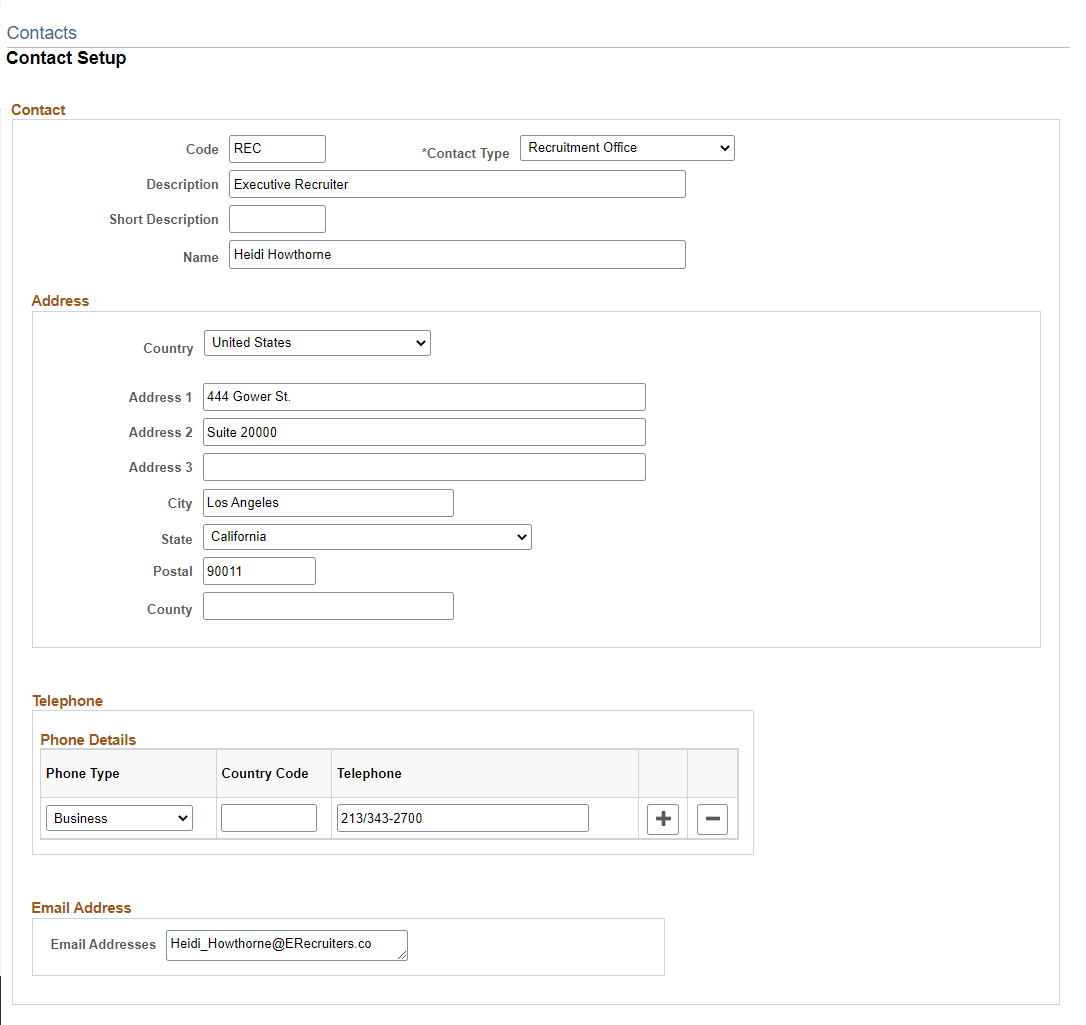This screenshot has height=1025, width=1086.
Task: Open the Phone Type dropdown
Action: click(x=118, y=817)
